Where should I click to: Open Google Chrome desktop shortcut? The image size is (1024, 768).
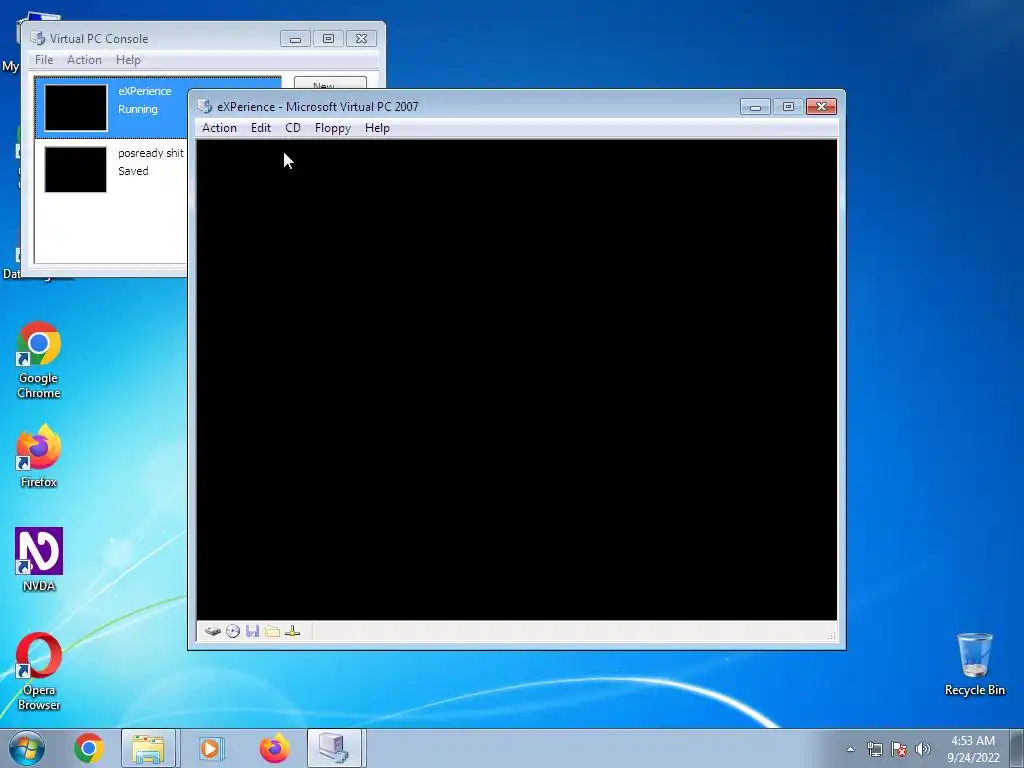(x=39, y=360)
